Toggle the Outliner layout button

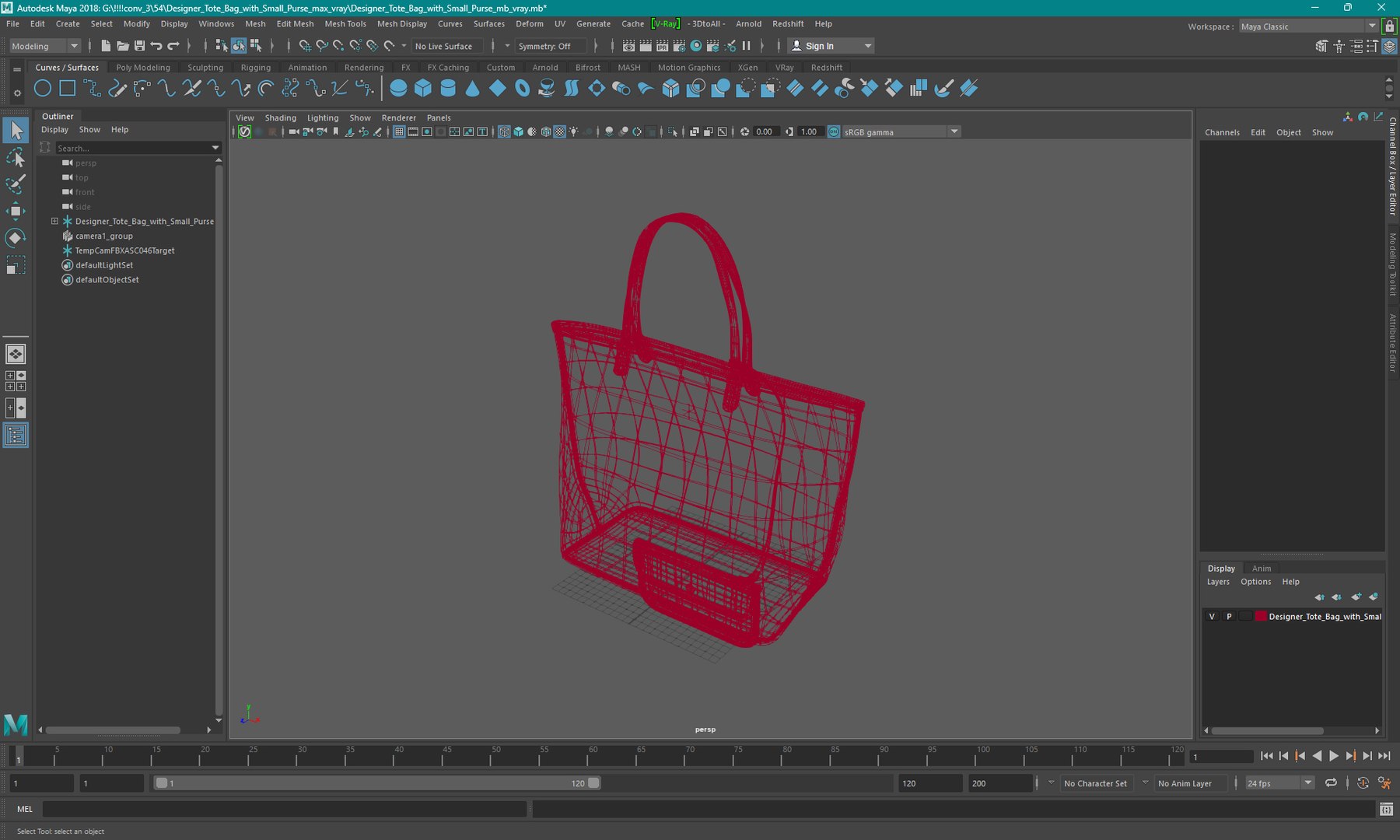pyautogui.click(x=16, y=435)
